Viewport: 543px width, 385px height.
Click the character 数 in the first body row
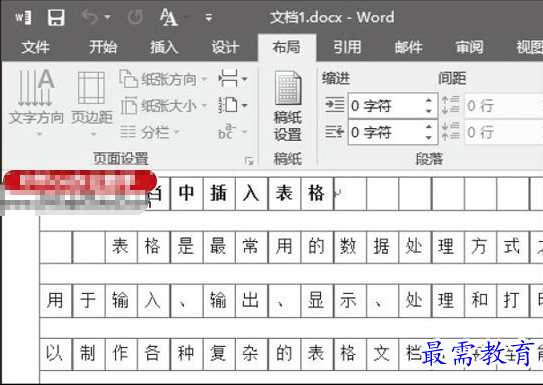coord(348,247)
